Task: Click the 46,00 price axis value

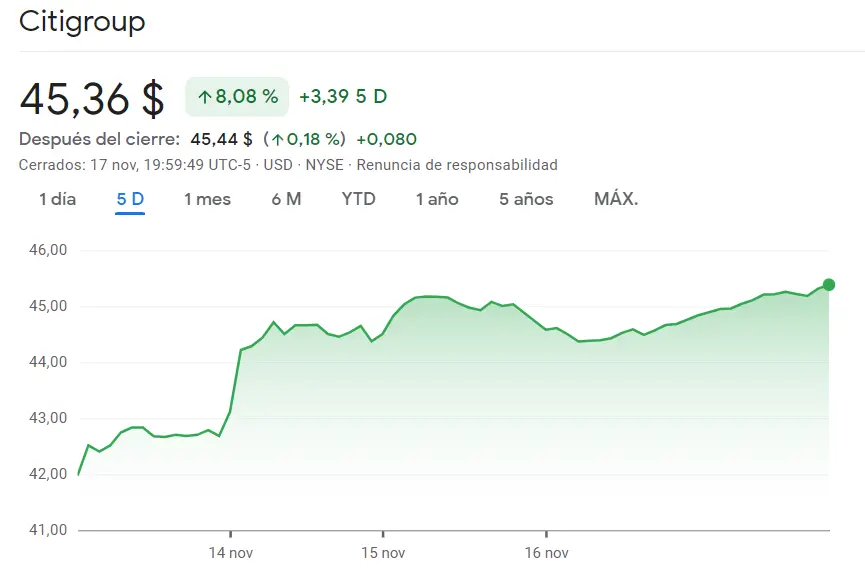Action: [x=48, y=250]
